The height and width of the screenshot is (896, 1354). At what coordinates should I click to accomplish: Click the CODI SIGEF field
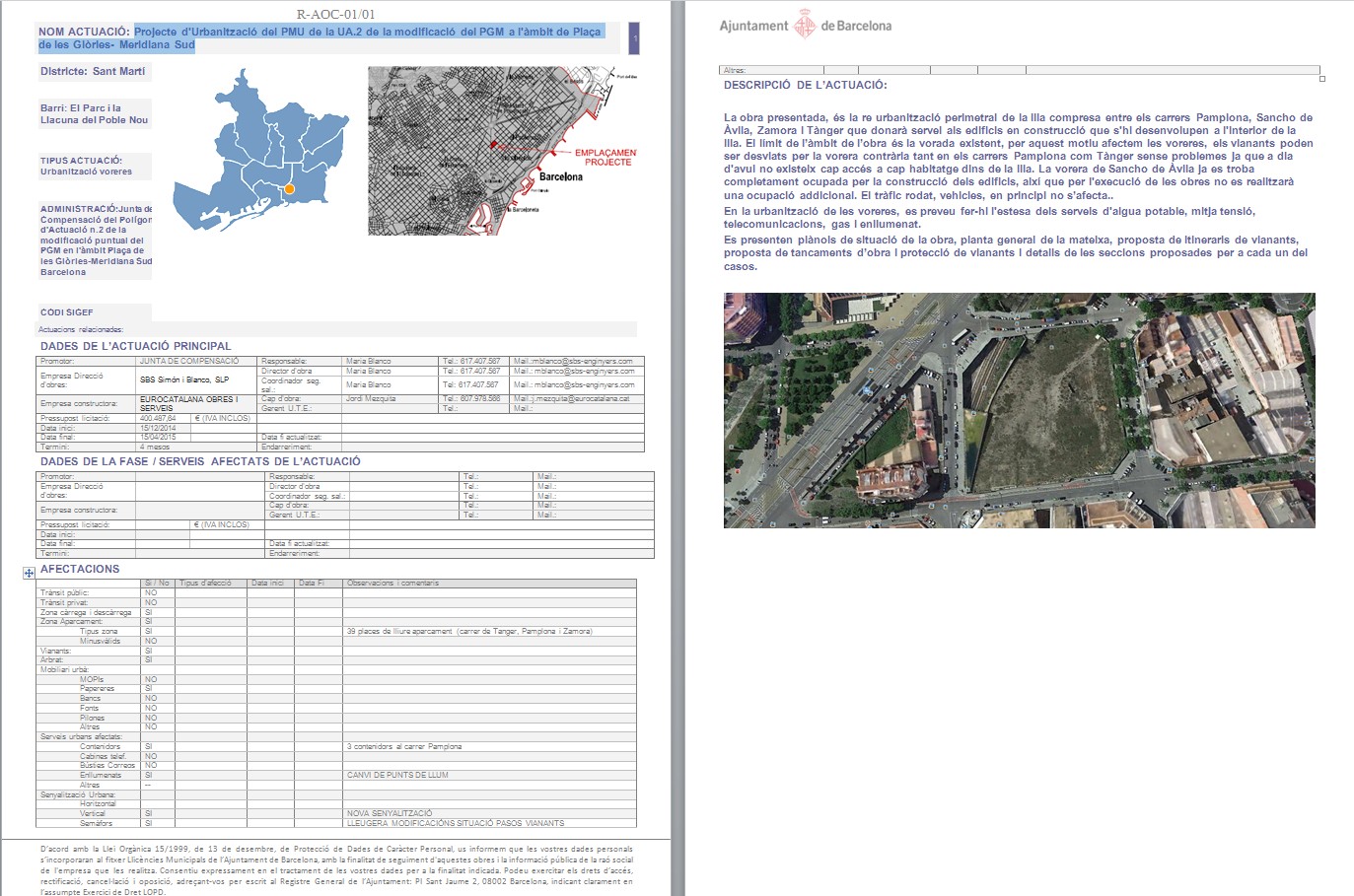67,312
